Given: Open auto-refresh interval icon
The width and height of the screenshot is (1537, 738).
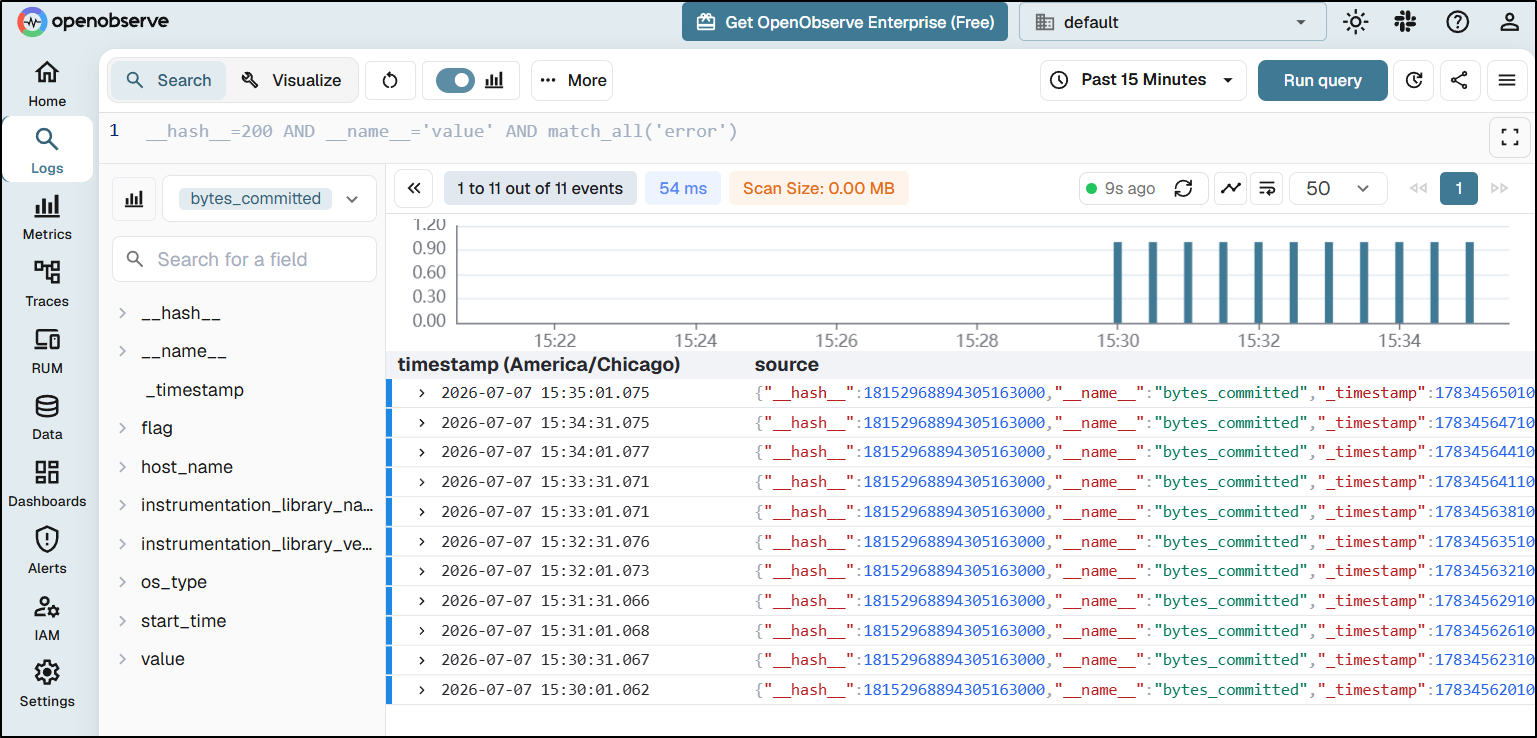Looking at the screenshot, I should pos(1414,80).
